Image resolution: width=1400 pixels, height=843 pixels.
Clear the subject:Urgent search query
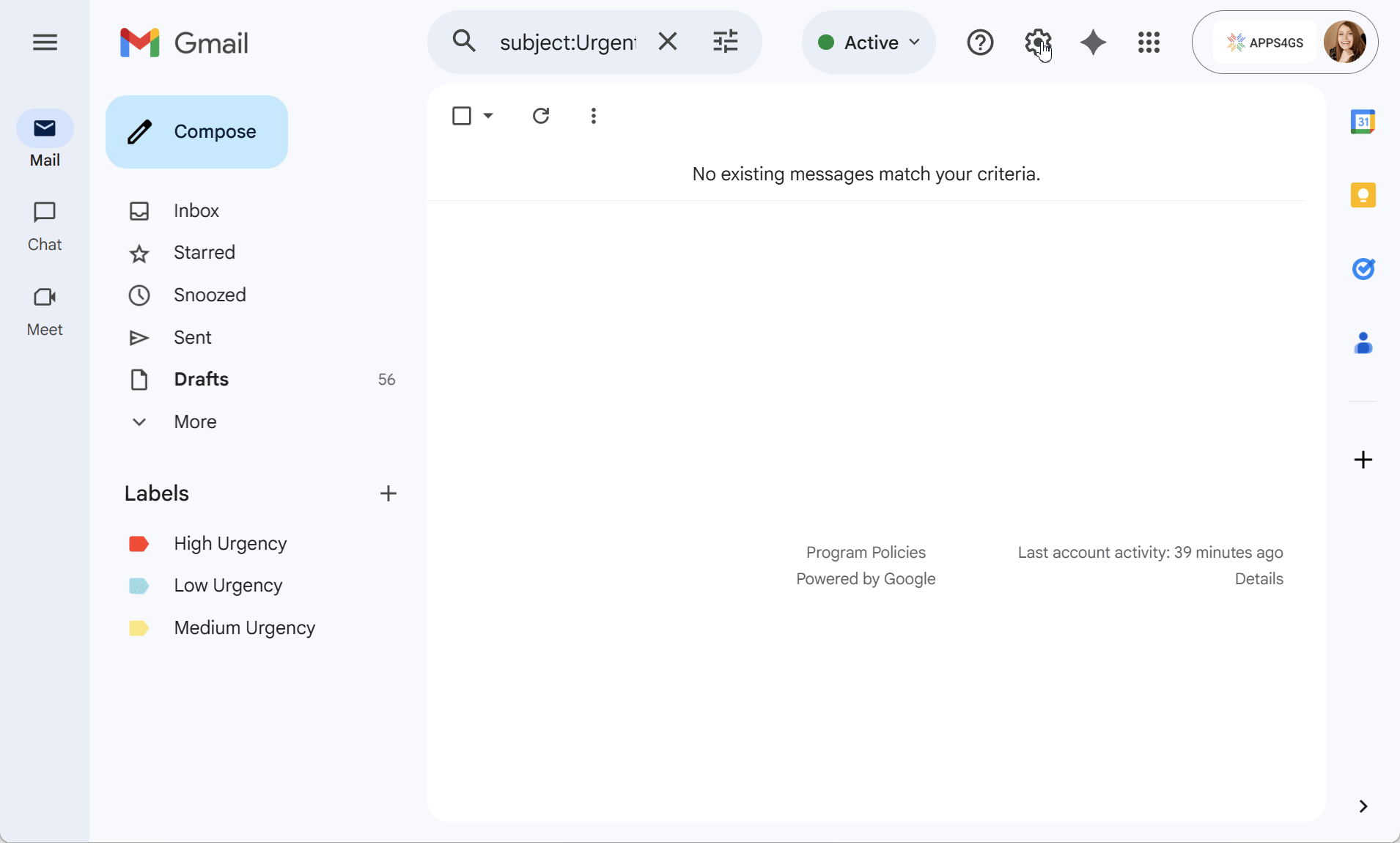[668, 42]
